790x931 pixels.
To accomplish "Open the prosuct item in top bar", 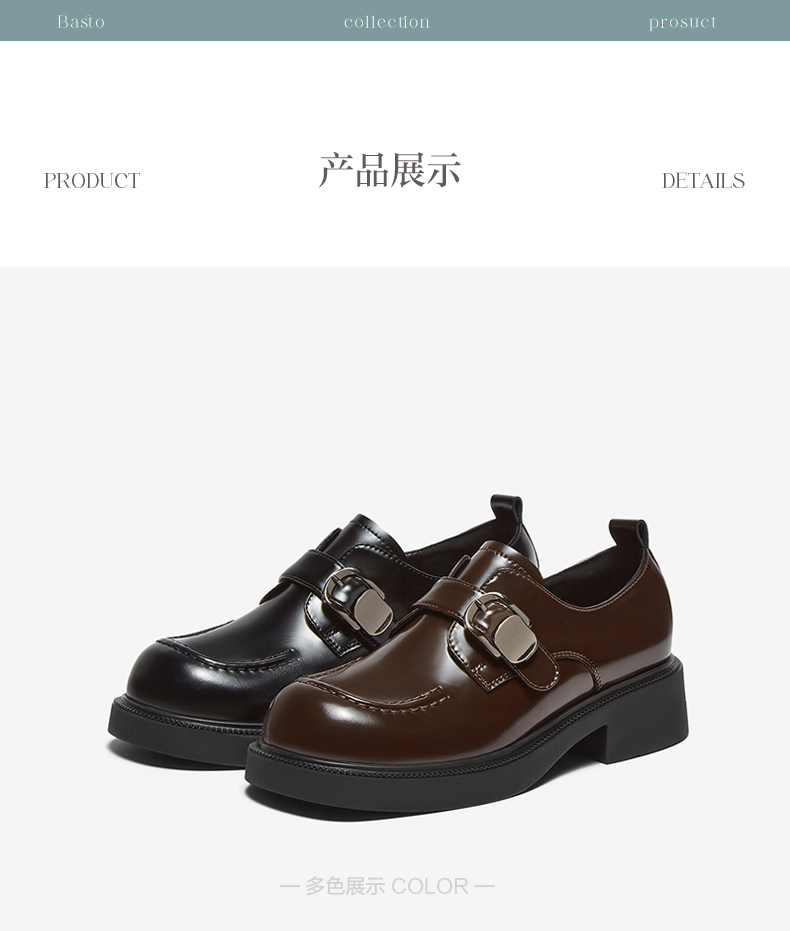I will [683, 23].
